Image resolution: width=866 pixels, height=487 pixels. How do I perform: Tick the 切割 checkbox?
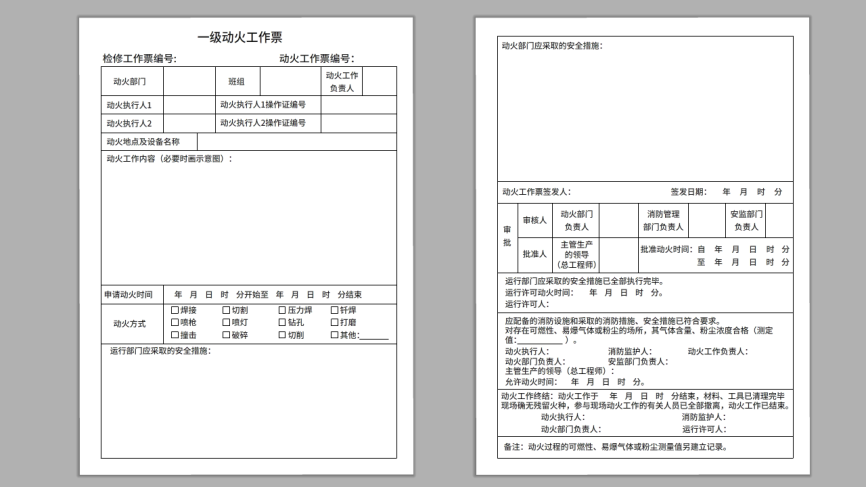pos(227,310)
